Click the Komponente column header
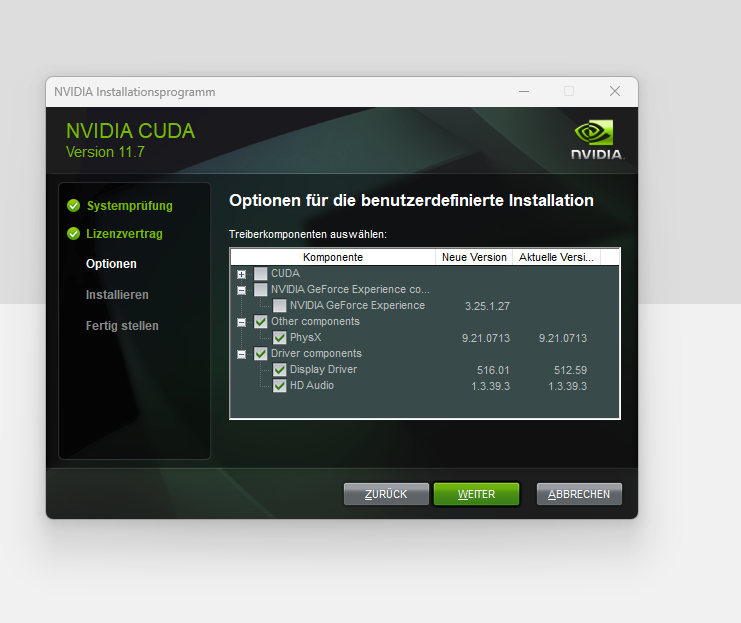Image resolution: width=741 pixels, height=623 pixels. [x=333, y=257]
